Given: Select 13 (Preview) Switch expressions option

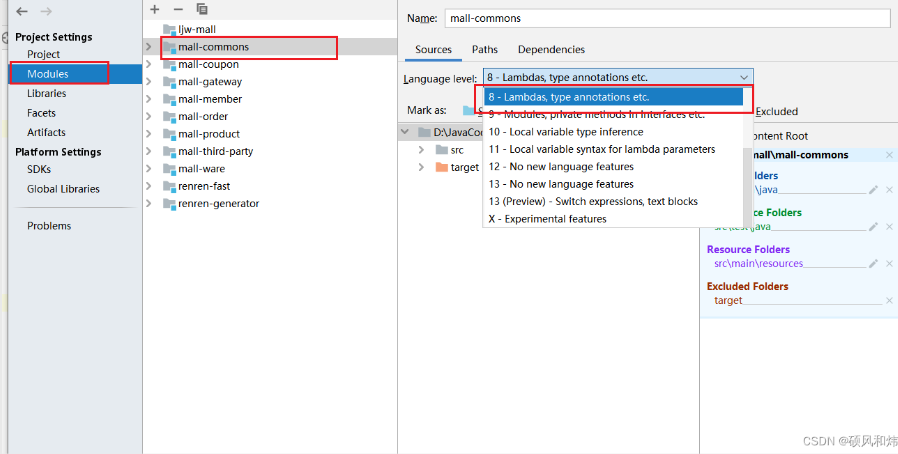Looking at the screenshot, I should point(593,201).
